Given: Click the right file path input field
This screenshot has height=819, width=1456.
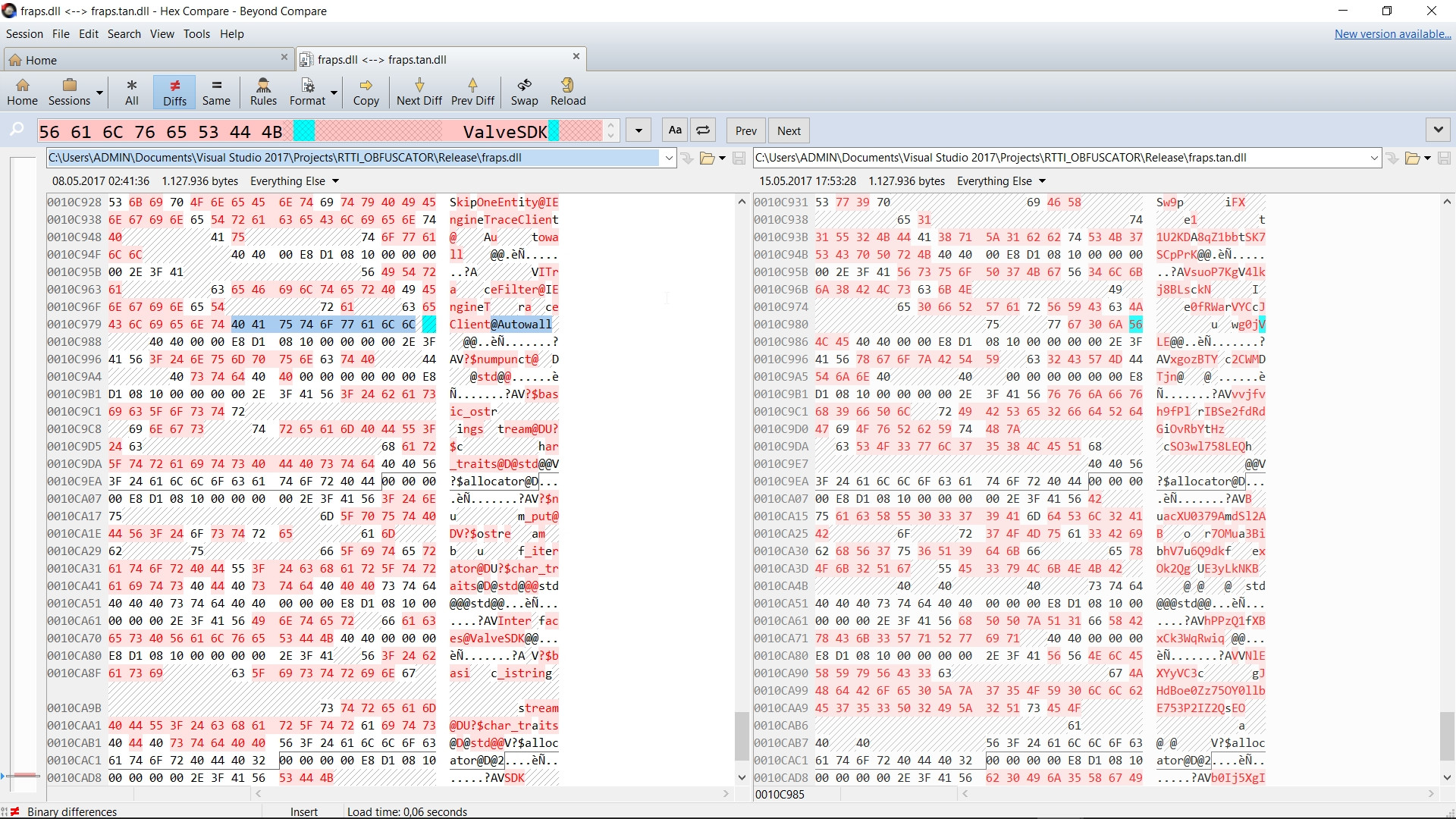Looking at the screenshot, I should (x=1062, y=158).
